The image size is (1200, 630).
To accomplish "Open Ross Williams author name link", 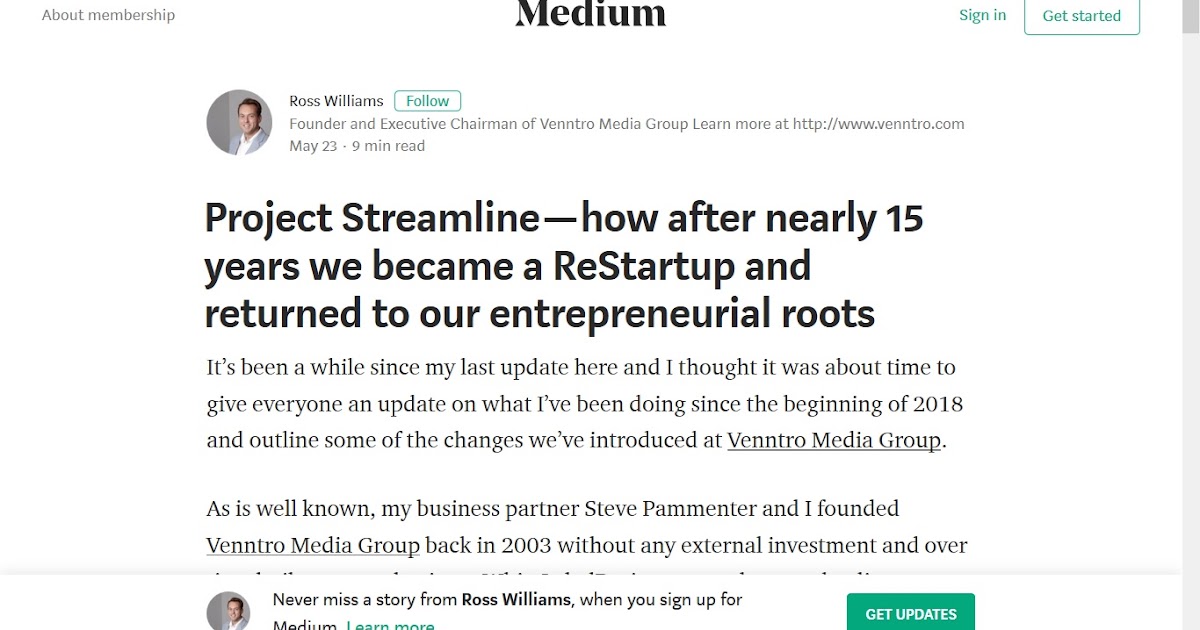I will (x=336, y=101).
